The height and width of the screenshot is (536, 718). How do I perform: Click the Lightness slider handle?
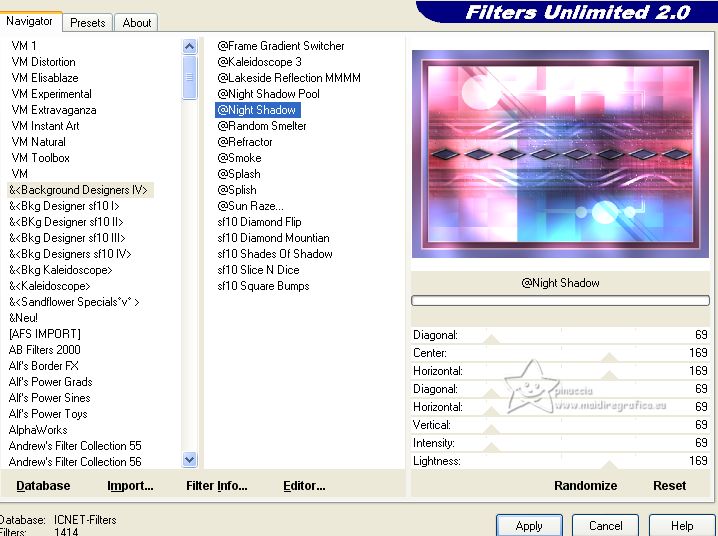point(609,465)
